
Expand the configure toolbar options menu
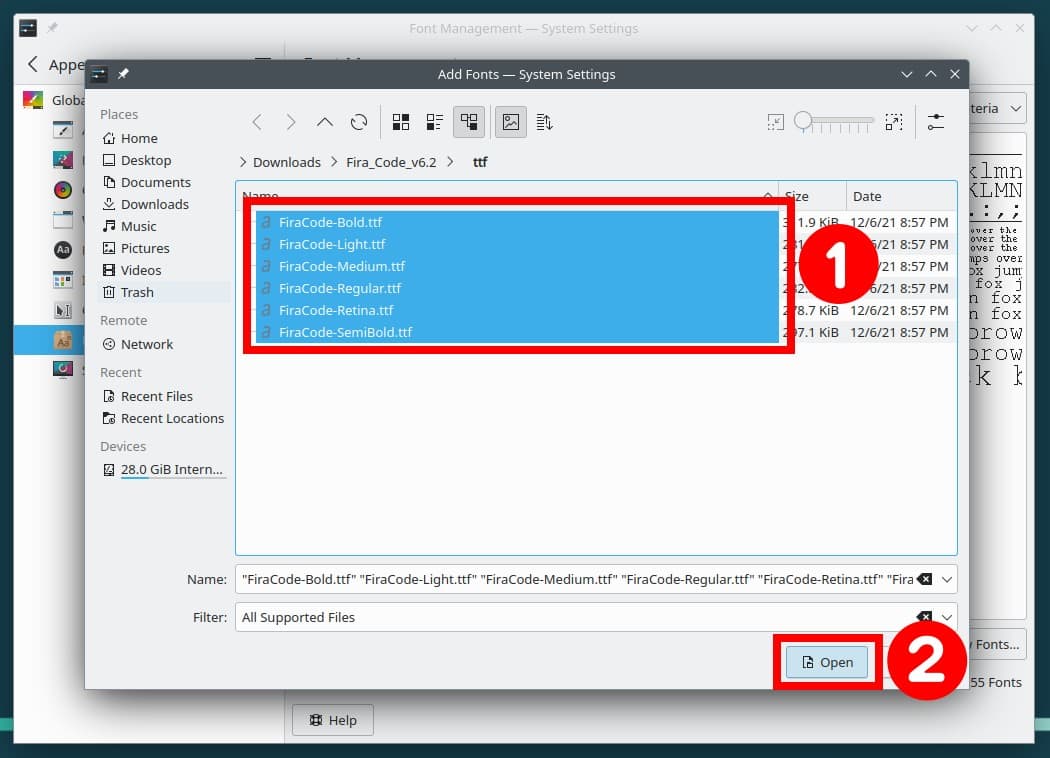(936, 121)
